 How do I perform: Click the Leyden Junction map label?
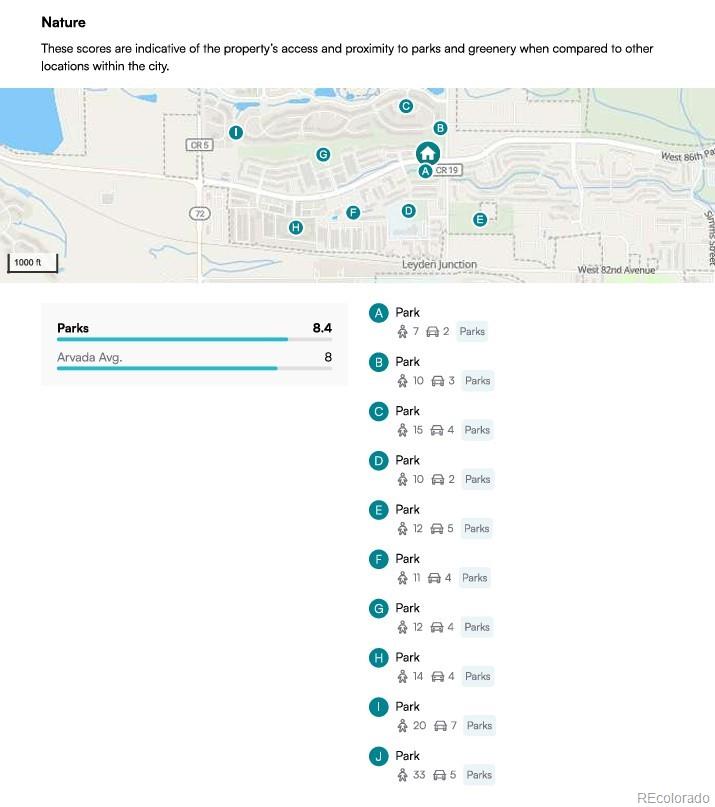point(439,265)
